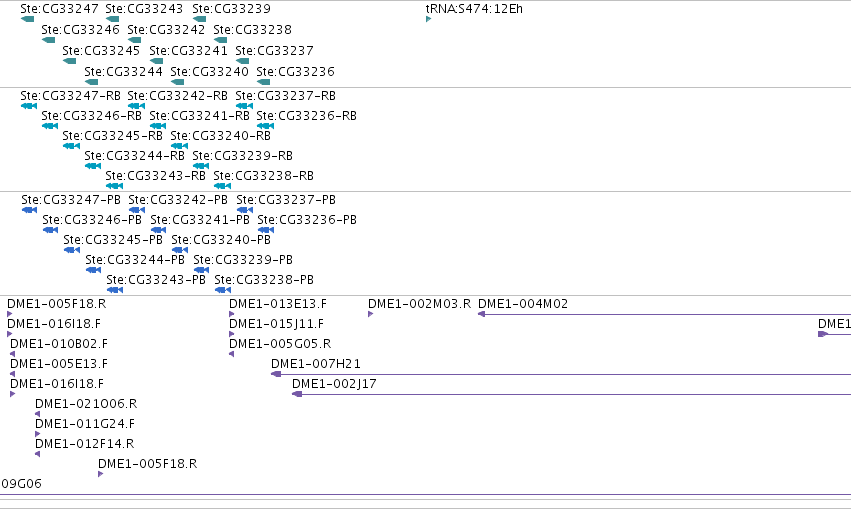Select the Ste:CG33238 gene label

coord(252,30)
